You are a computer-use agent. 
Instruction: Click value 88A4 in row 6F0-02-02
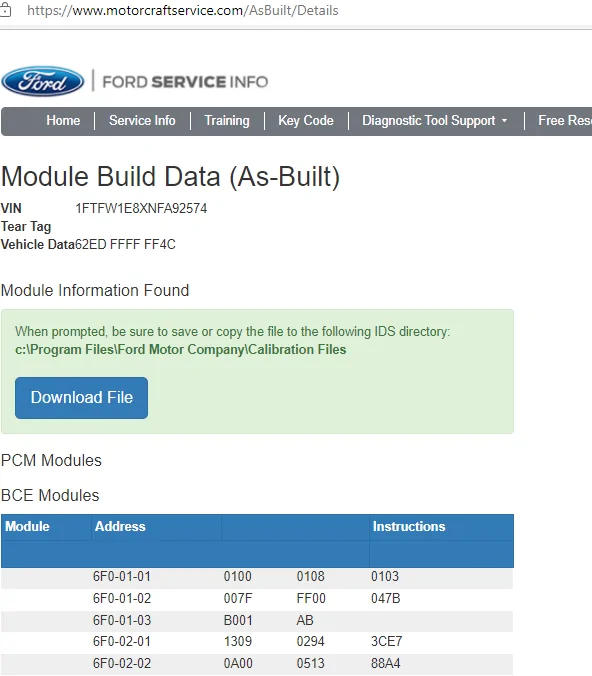coord(386,663)
